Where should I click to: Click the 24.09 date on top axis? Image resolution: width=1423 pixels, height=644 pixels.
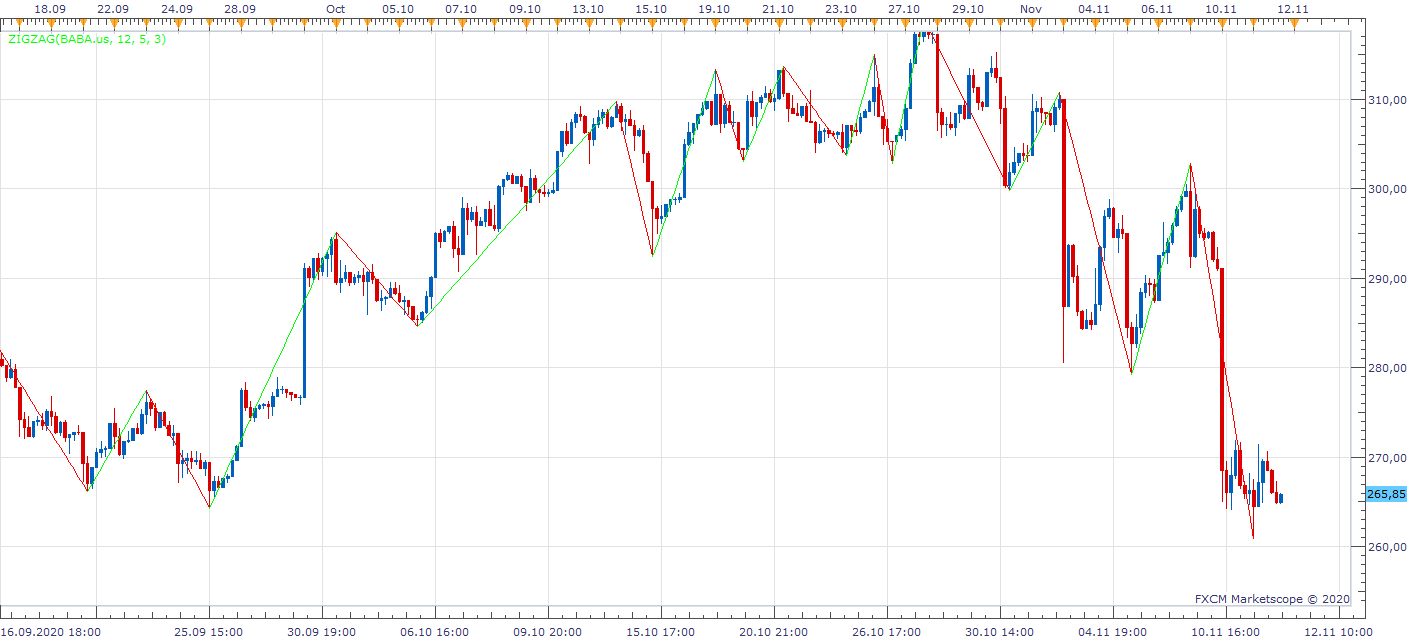click(177, 9)
